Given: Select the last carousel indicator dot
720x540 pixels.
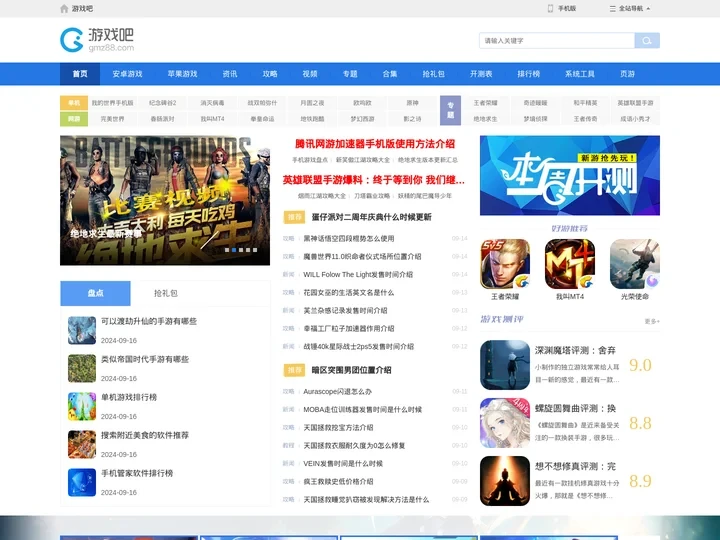Looking at the screenshot, I should (x=255, y=250).
